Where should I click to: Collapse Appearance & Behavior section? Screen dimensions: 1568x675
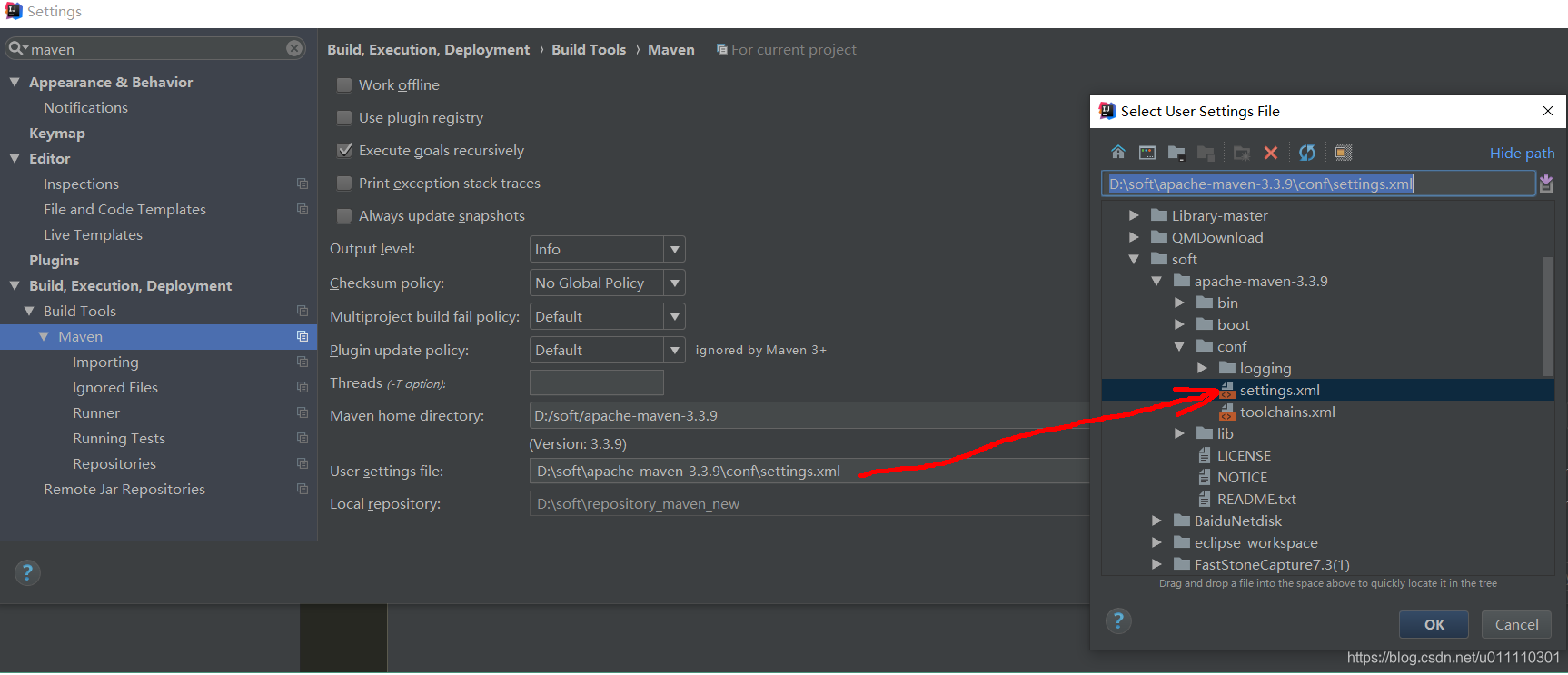tap(15, 82)
